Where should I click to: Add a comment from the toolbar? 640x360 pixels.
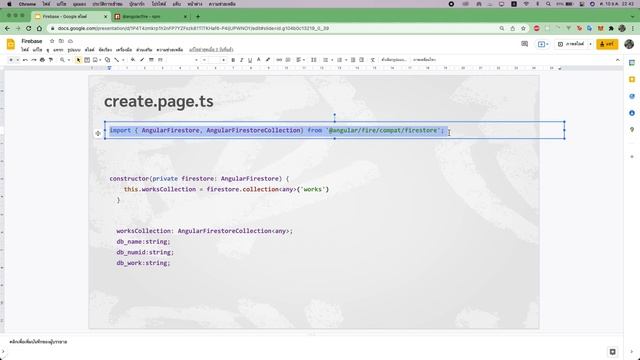[288, 60]
